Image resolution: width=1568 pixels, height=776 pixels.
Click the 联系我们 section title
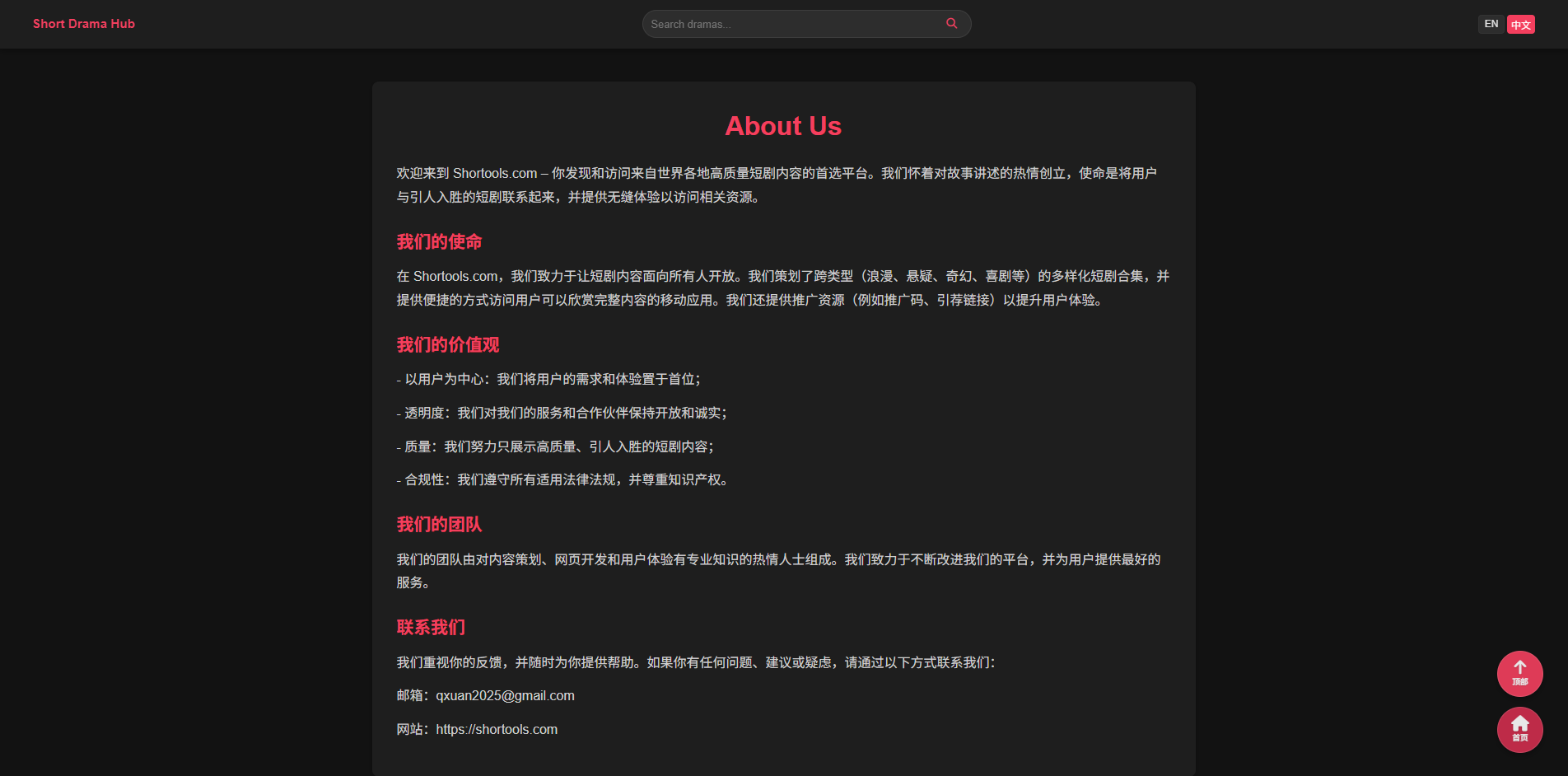coord(430,627)
